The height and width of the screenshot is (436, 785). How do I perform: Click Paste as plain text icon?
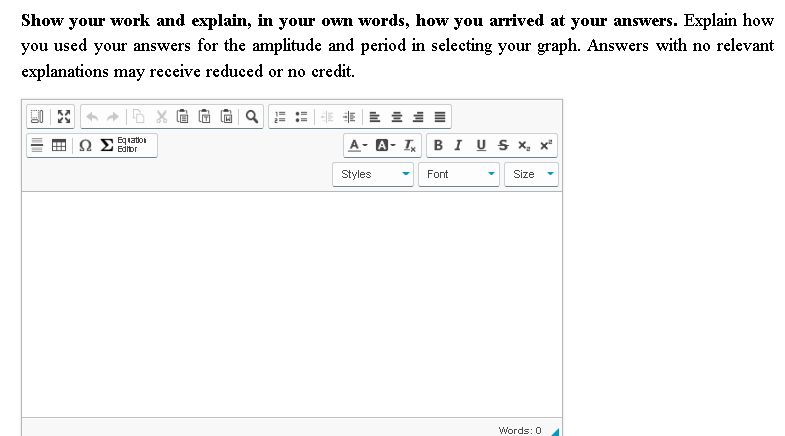tap(205, 117)
